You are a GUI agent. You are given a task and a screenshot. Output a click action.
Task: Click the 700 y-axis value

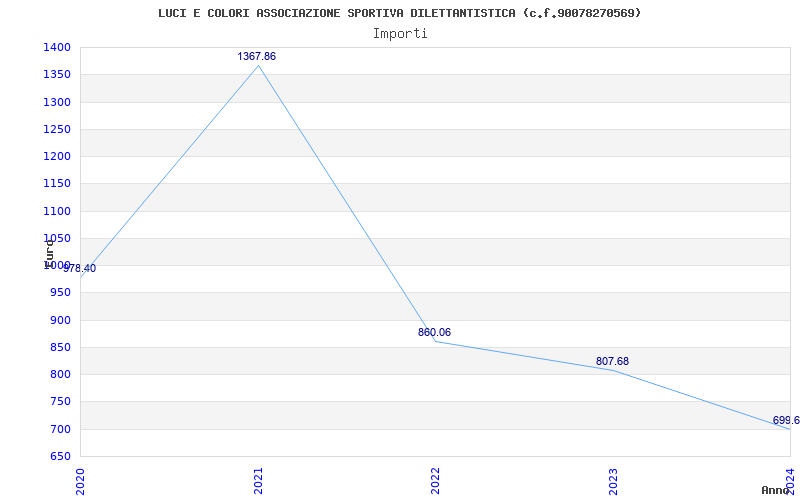(60, 429)
